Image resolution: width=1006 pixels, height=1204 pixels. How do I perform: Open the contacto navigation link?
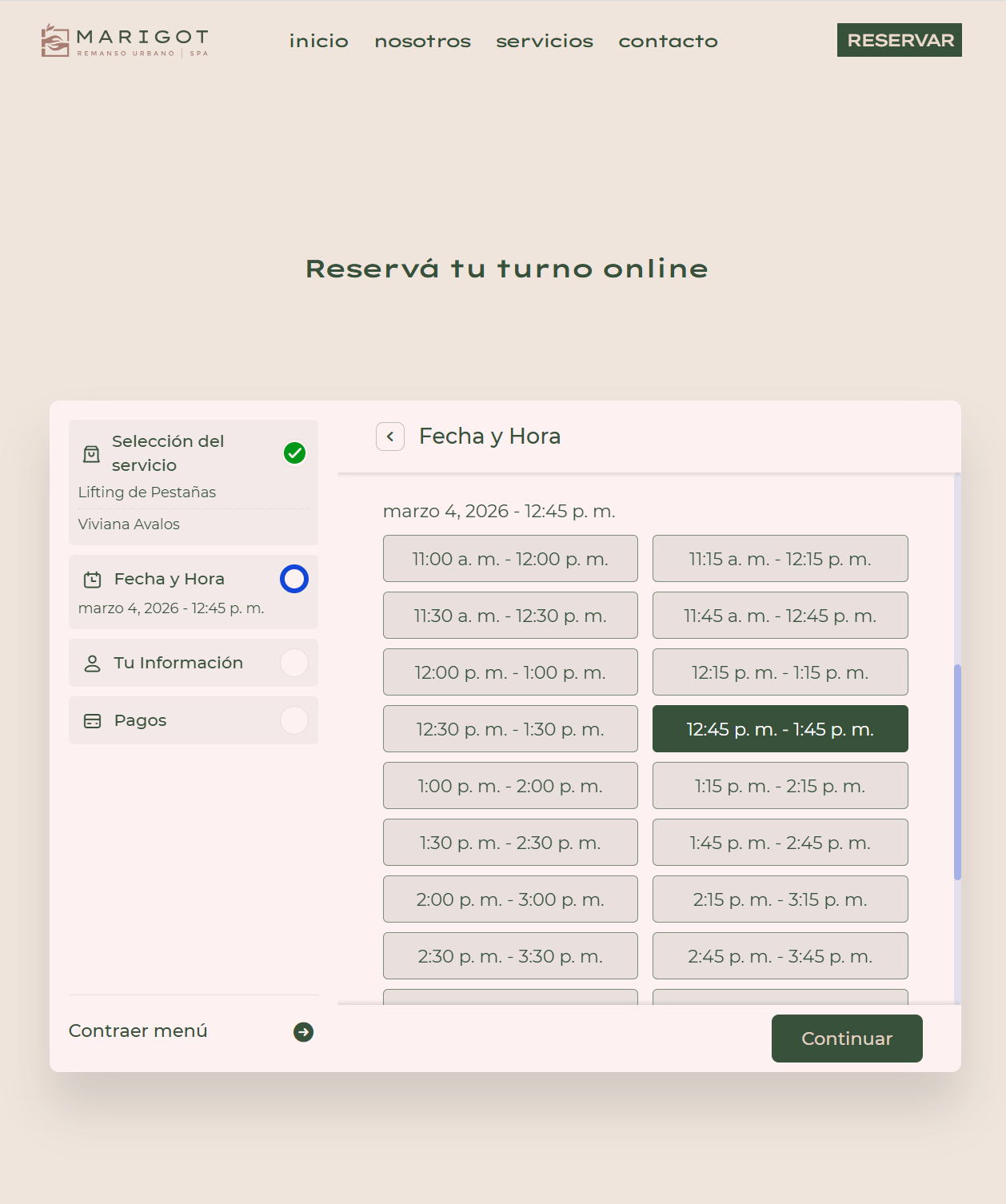pos(668,41)
